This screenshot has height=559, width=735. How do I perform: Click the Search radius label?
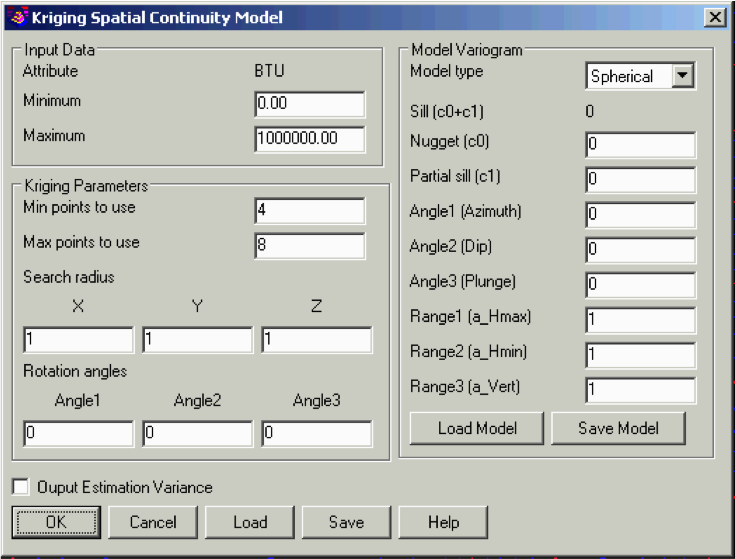pos(69,277)
